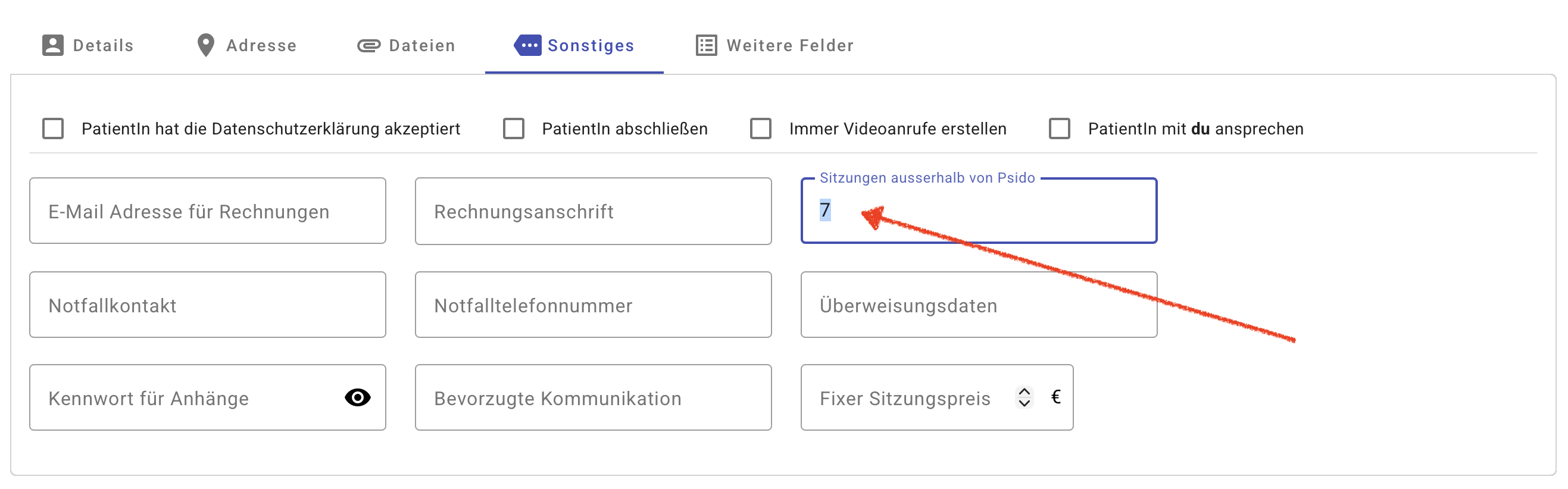Screen dimensions: 1568x489
Task: Click the Sonstiges speech bubble icon
Action: point(527,46)
